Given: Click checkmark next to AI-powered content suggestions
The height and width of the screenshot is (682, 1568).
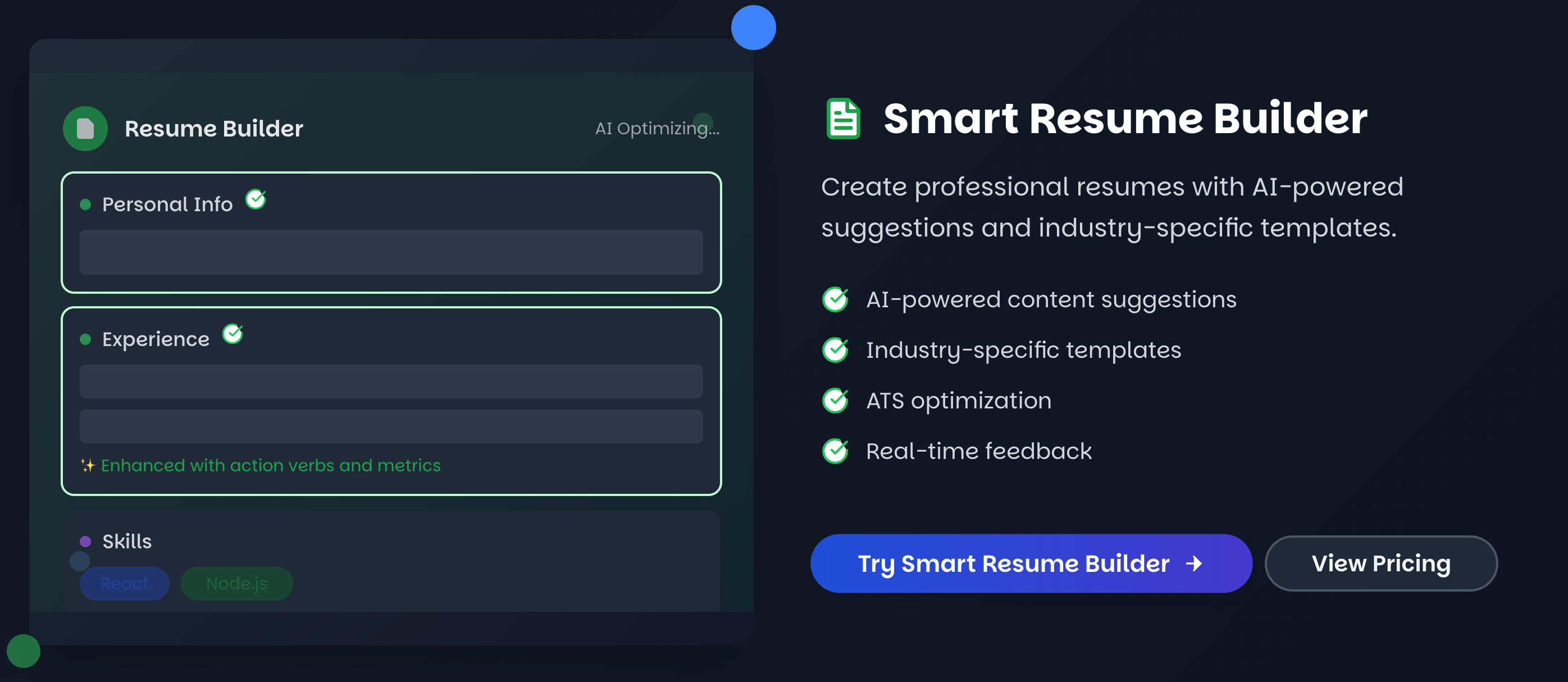Looking at the screenshot, I should (x=835, y=299).
